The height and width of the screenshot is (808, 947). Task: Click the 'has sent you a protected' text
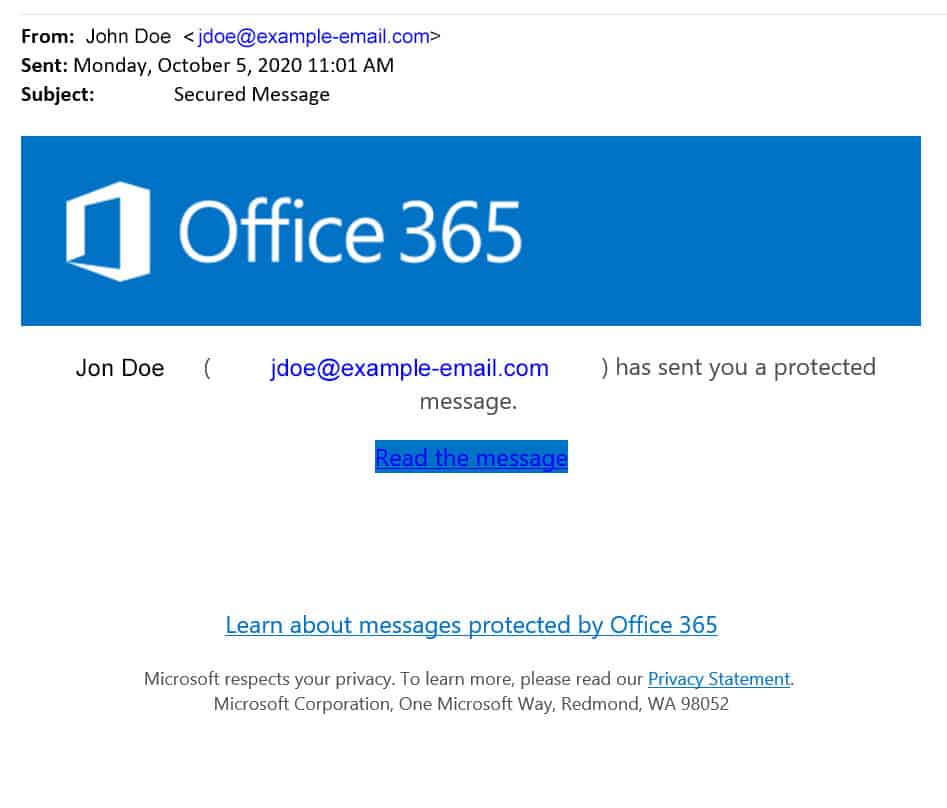[x=745, y=367]
